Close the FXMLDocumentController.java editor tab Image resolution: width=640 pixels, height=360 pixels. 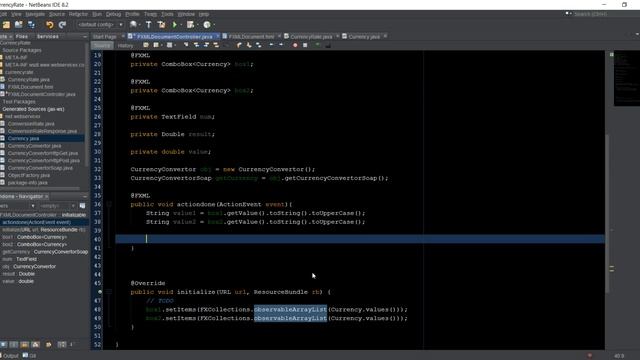(218, 36)
